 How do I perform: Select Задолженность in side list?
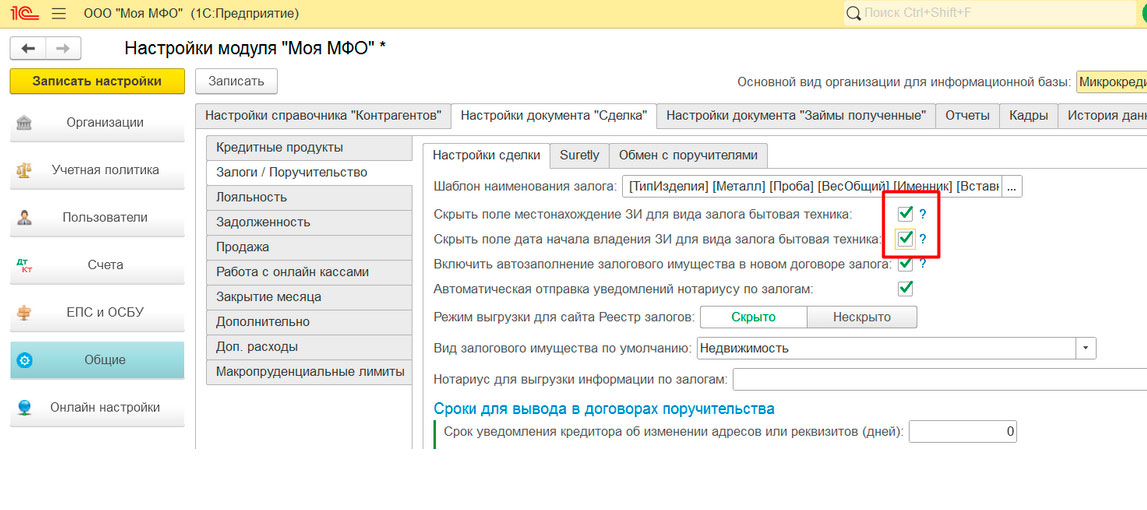coord(309,222)
